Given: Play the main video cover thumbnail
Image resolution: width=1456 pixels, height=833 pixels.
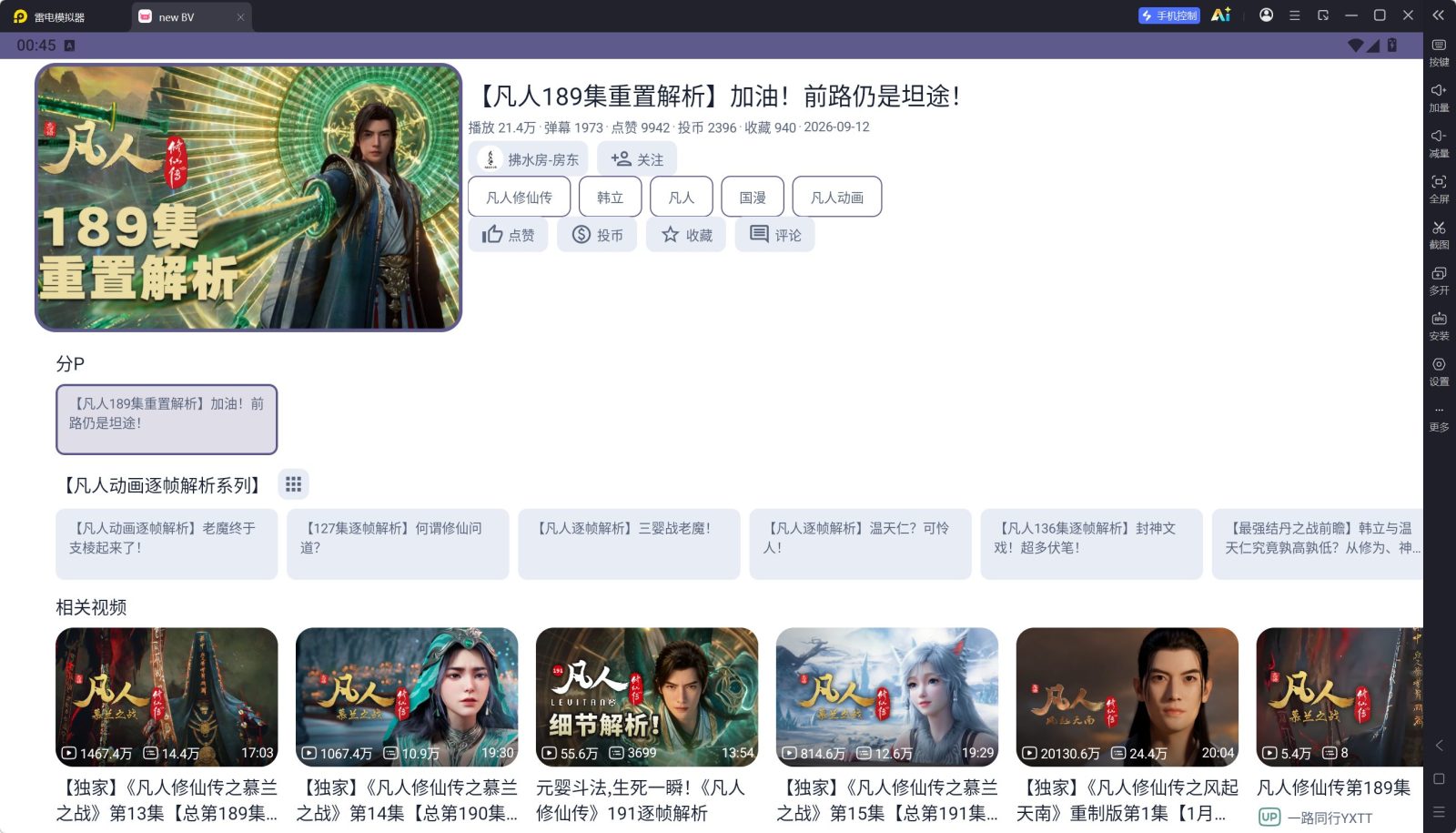Looking at the screenshot, I should coord(248,197).
